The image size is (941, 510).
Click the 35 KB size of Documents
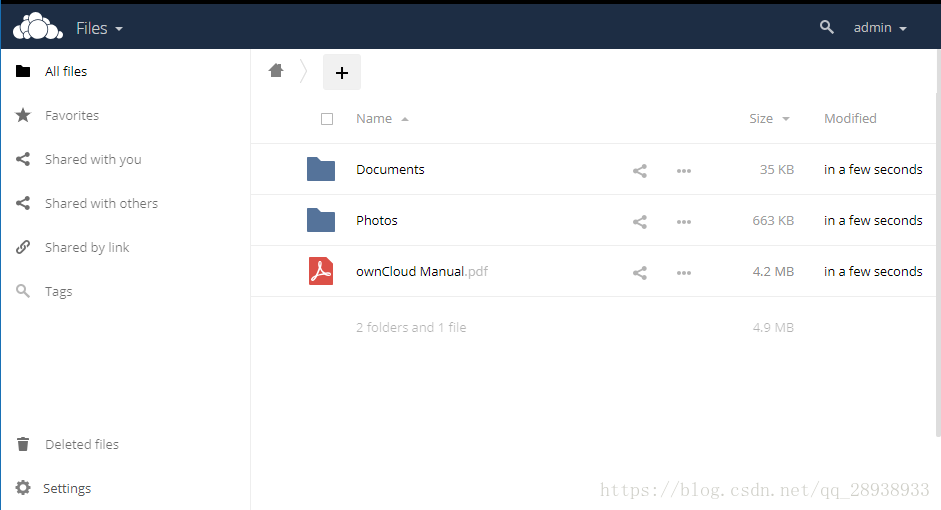click(x=777, y=170)
